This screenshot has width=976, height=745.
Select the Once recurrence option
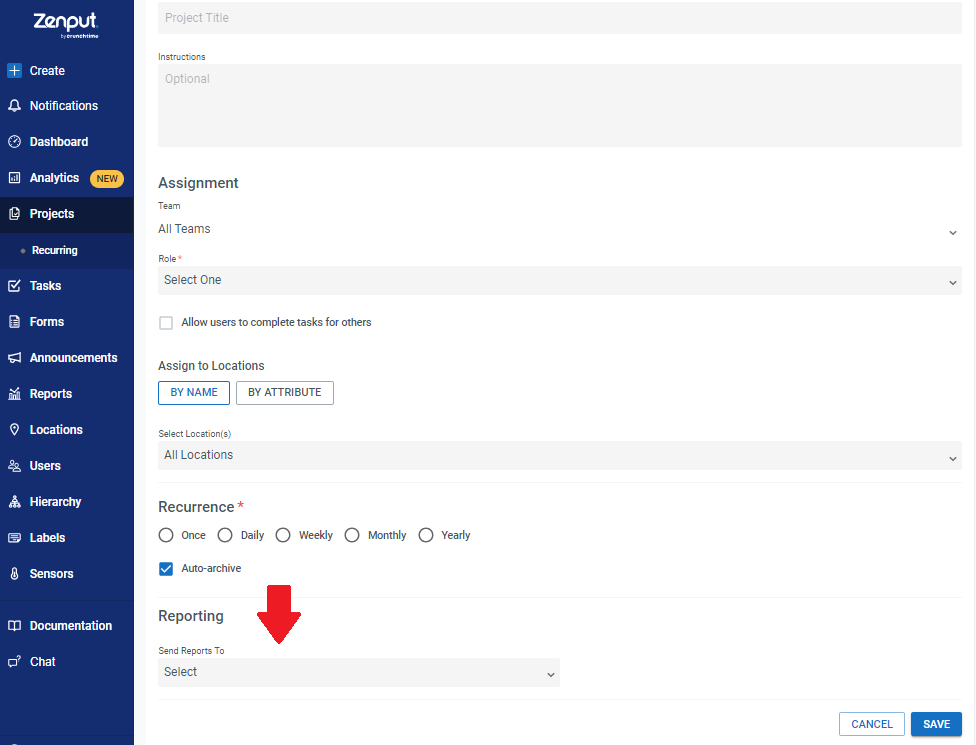166,535
